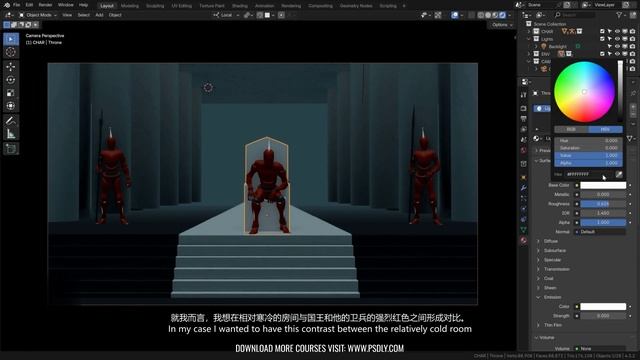The image size is (640, 360).
Task: Select the Annotate tool
Action: tap(11, 120)
